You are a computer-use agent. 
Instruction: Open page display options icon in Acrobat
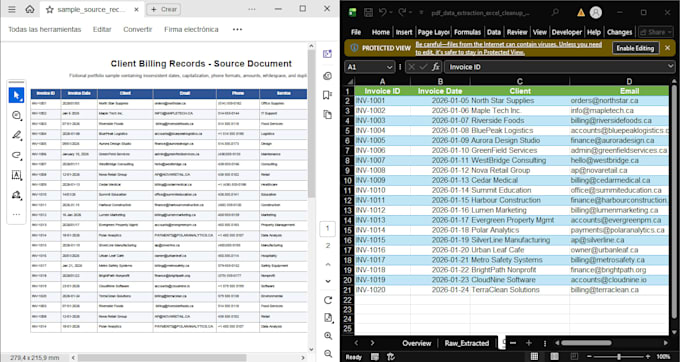click(328, 318)
